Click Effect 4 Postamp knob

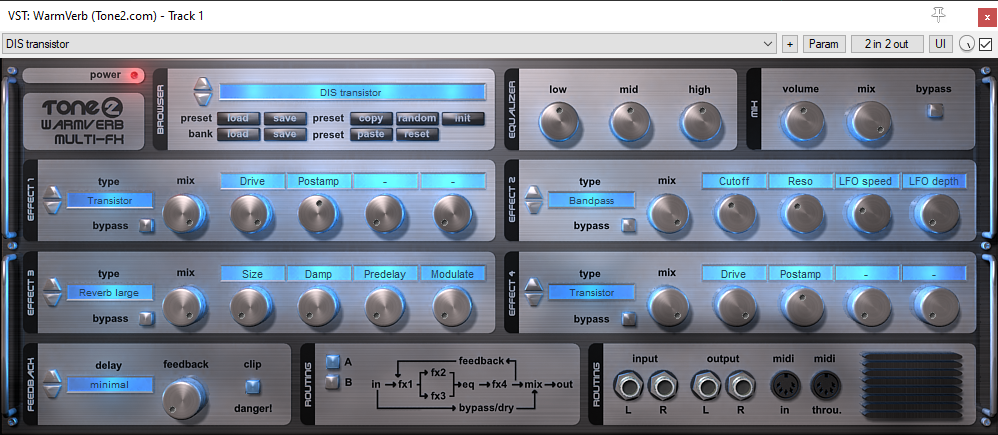click(x=801, y=306)
